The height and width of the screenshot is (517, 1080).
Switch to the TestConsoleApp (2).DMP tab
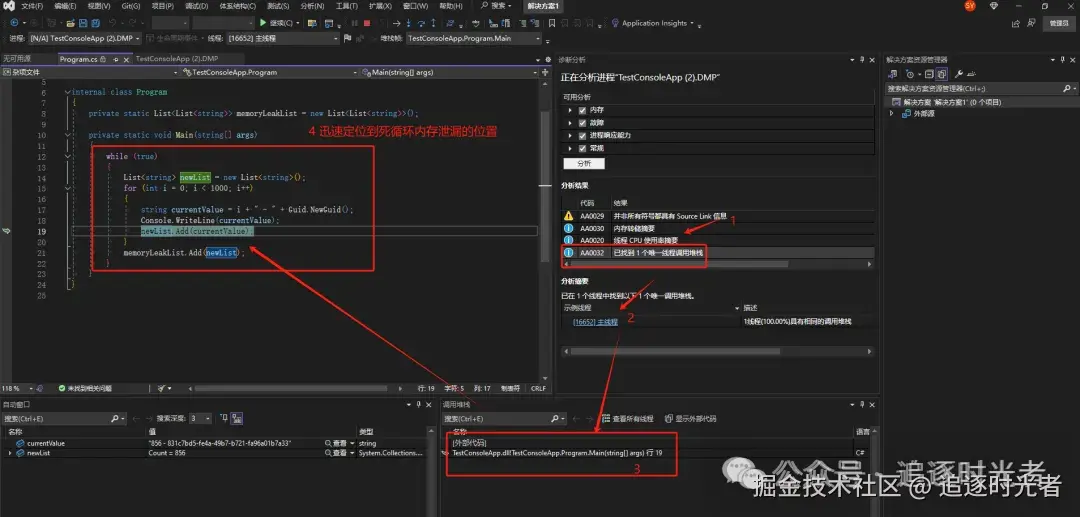coord(176,59)
